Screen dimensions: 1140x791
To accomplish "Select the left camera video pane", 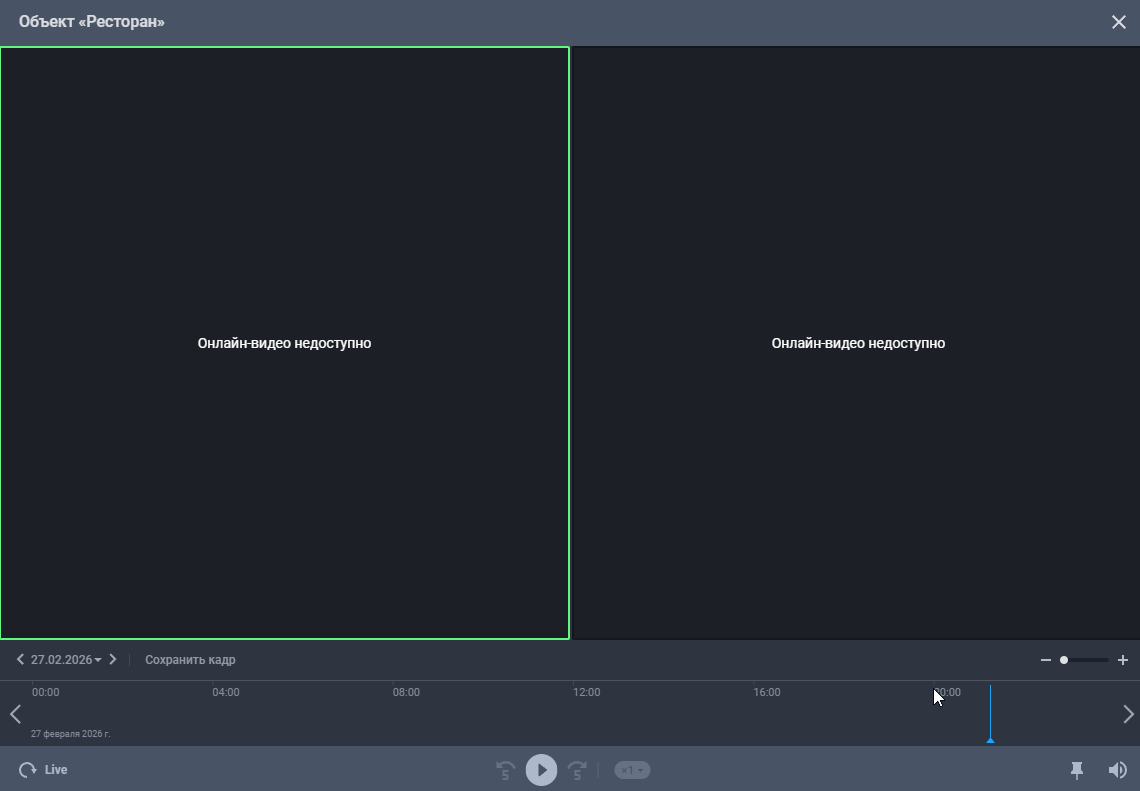I will click(284, 343).
